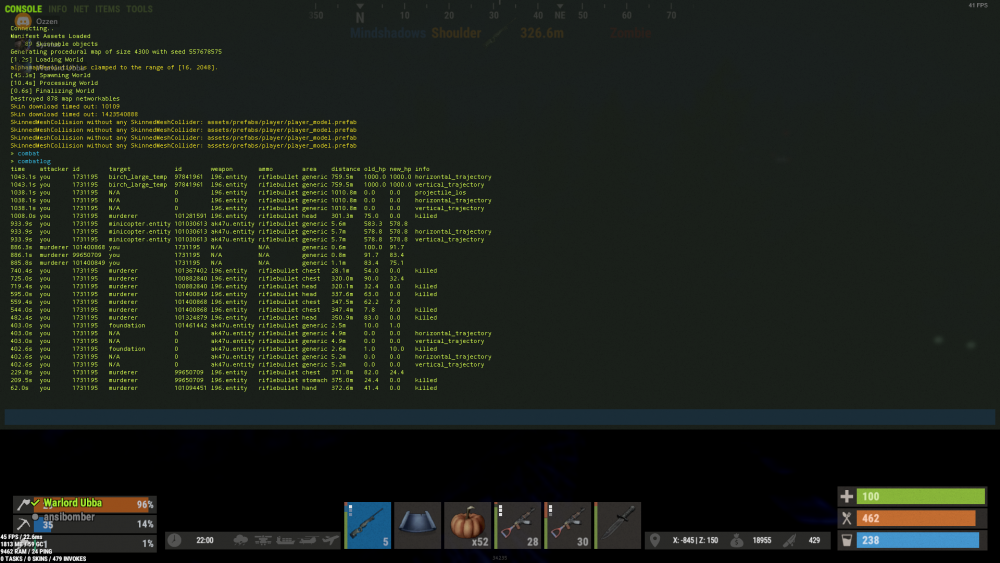1000x563 pixels.
Task: Click the map pin coordinates icon
Action: (655, 540)
